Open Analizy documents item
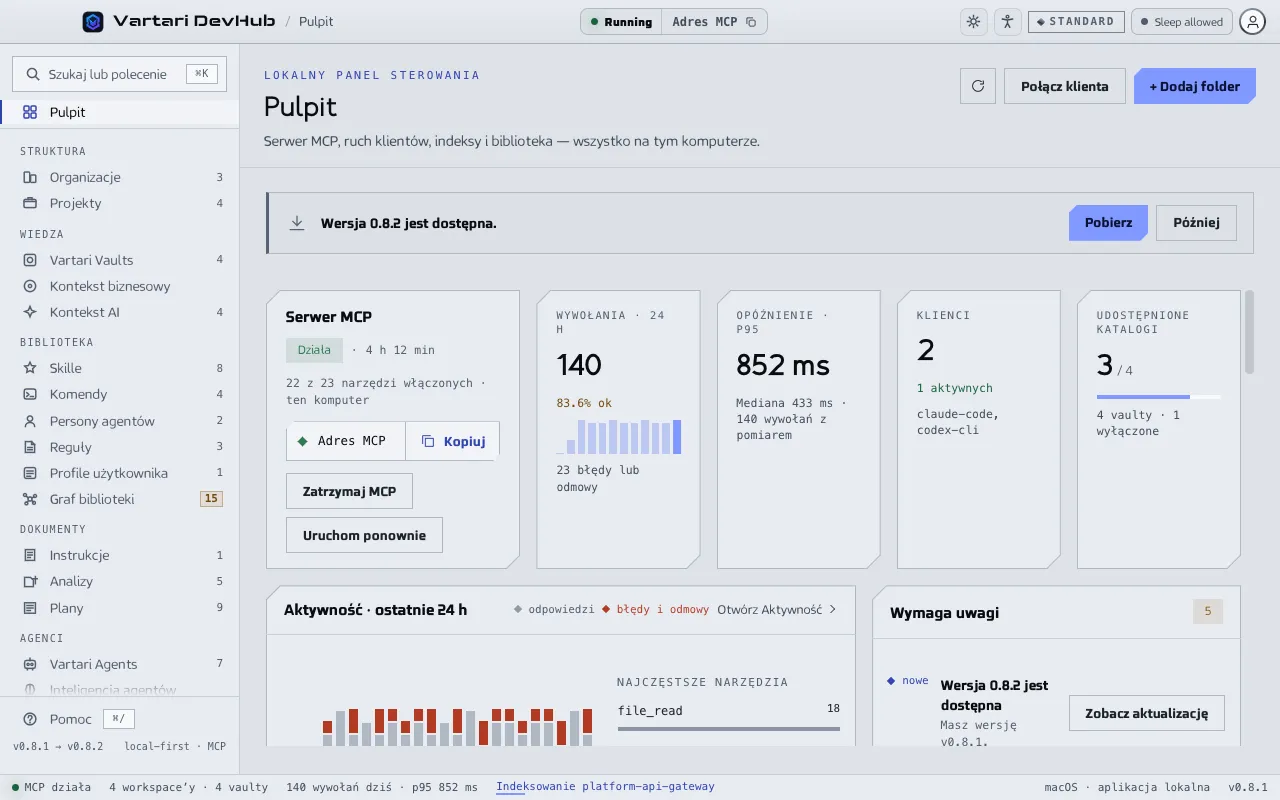This screenshot has width=1280, height=800. tap(120, 581)
